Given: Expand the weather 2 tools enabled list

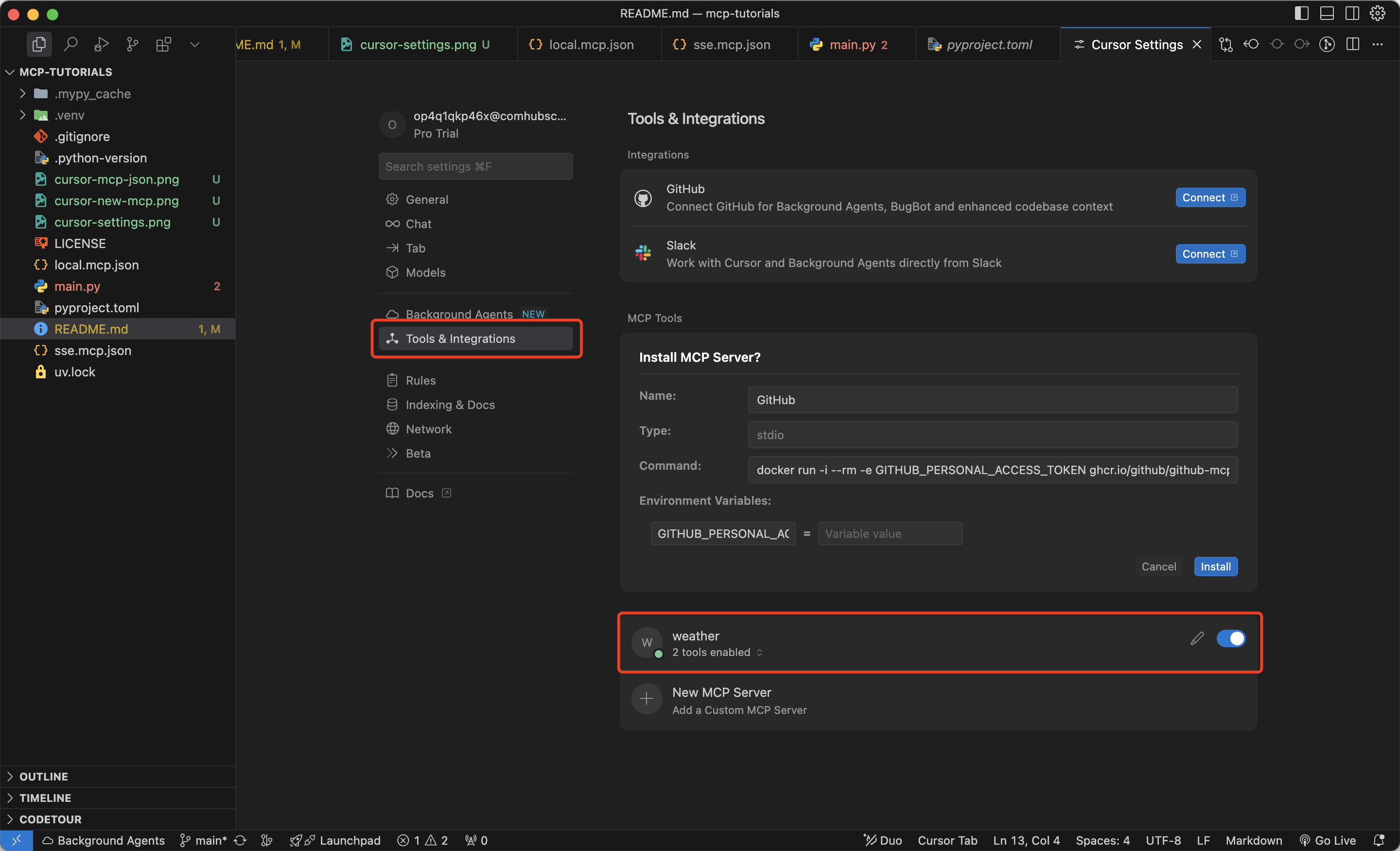Looking at the screenshot, I should click(717, 652).
